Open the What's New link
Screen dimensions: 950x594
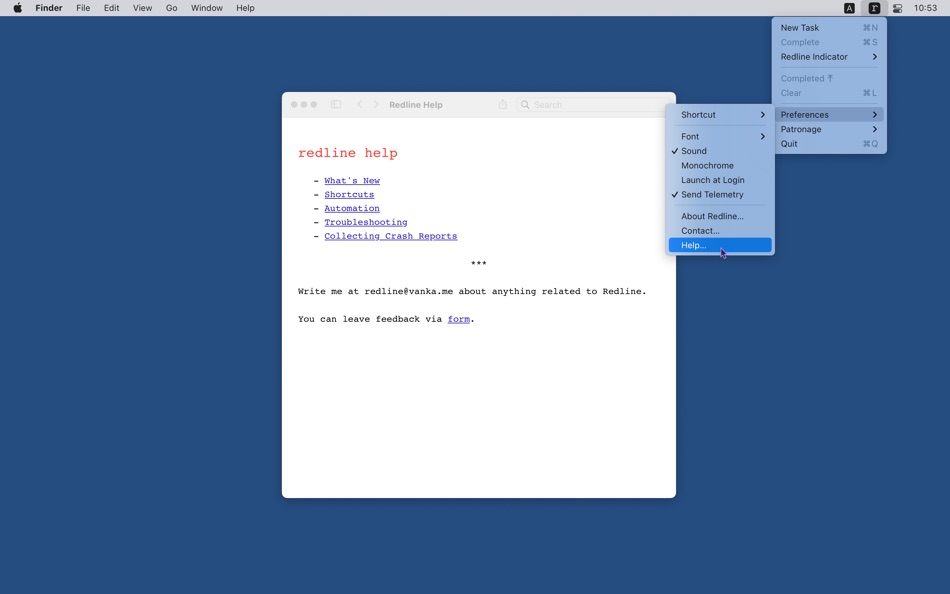tap(352, 181)
